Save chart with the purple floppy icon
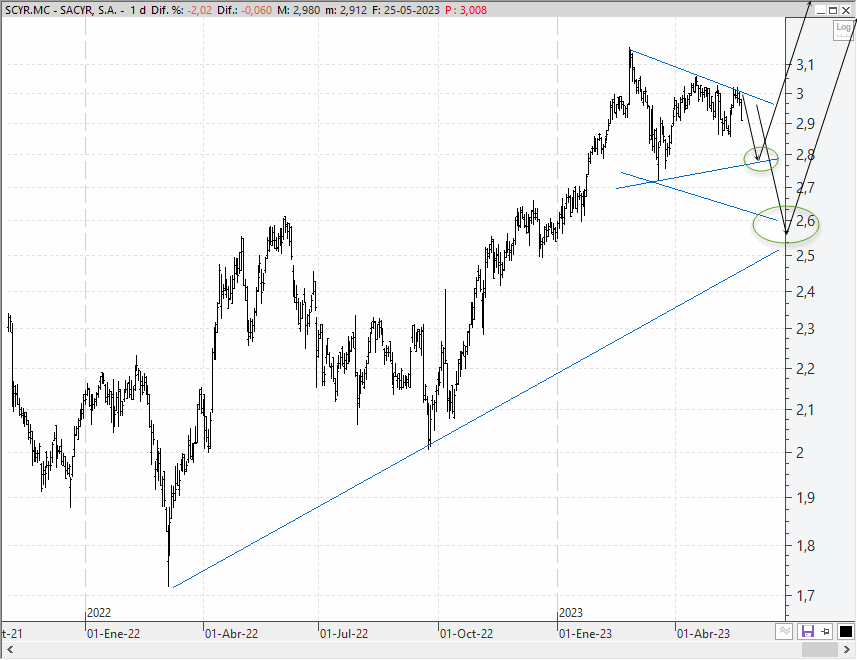This screenshot has height=660, width=857. [807, 632]
